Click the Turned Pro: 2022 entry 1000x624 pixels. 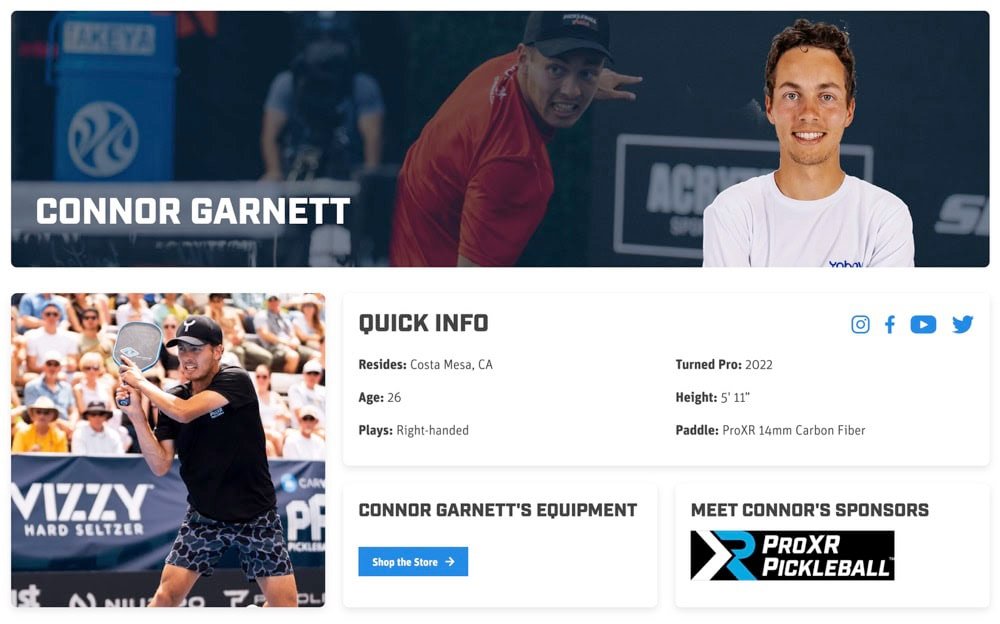coord(724,364)
